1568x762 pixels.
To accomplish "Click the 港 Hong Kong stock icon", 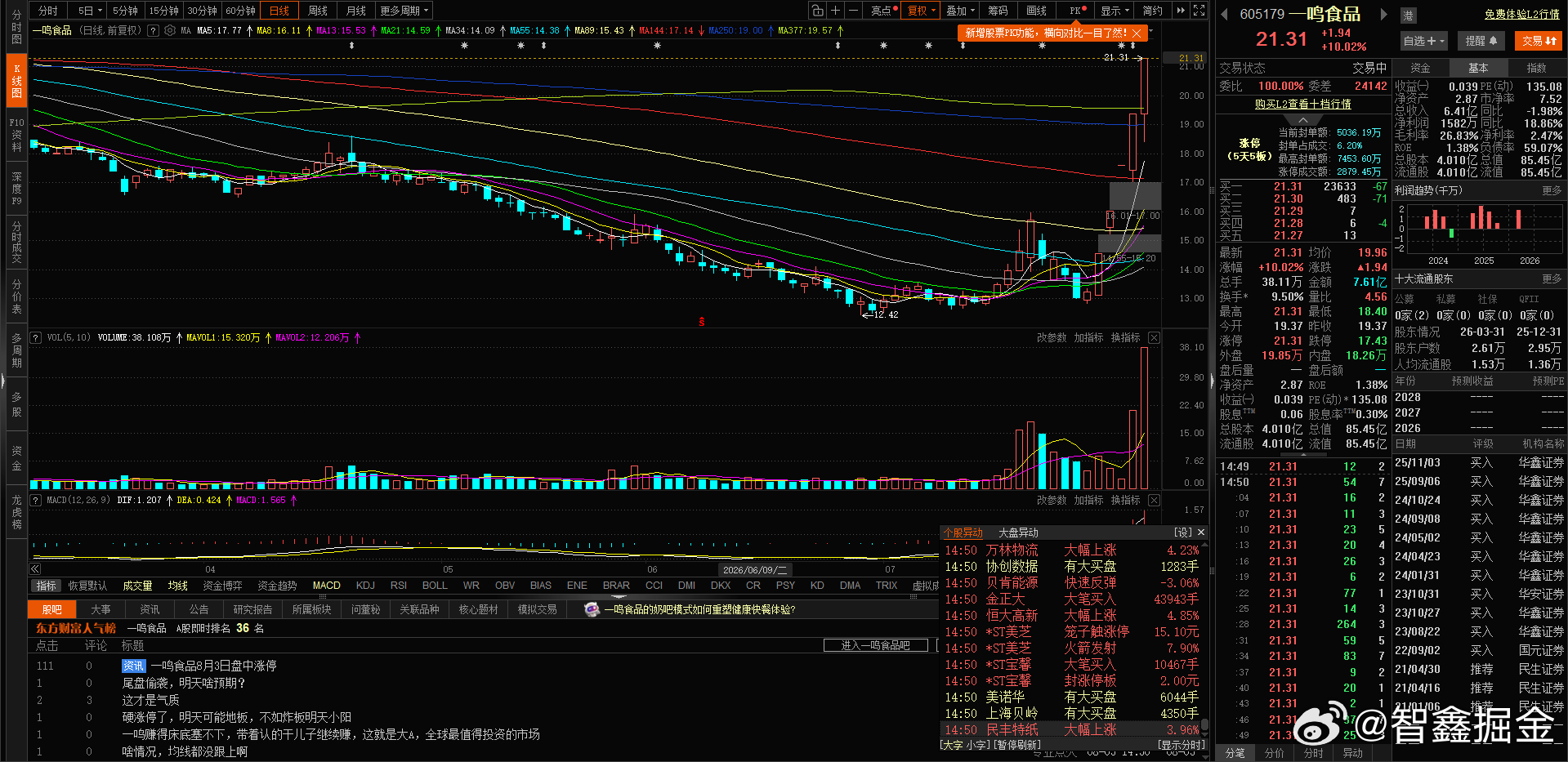I will click(x=1408, y=15).
